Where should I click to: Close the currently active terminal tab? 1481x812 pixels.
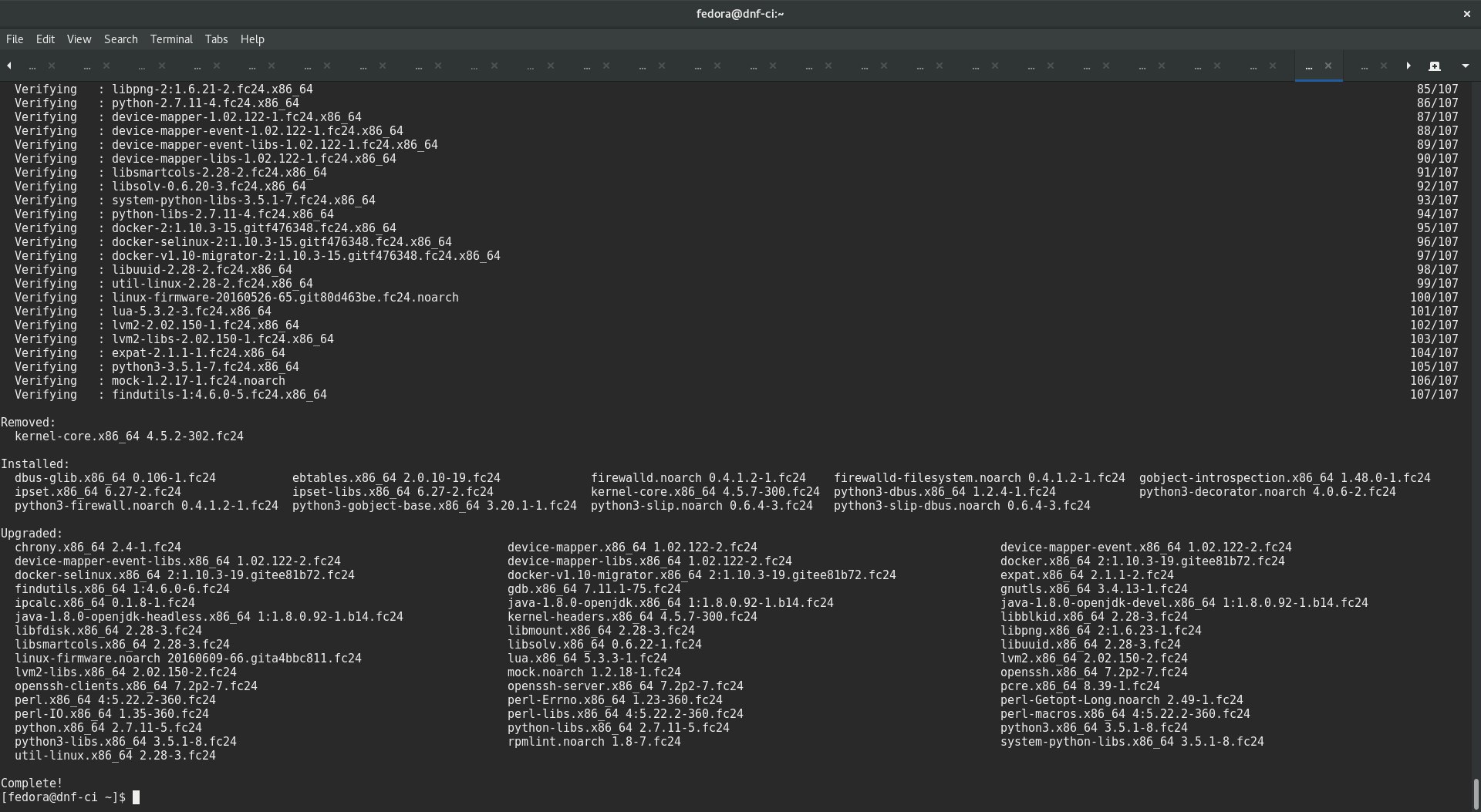coord(1328,66)
